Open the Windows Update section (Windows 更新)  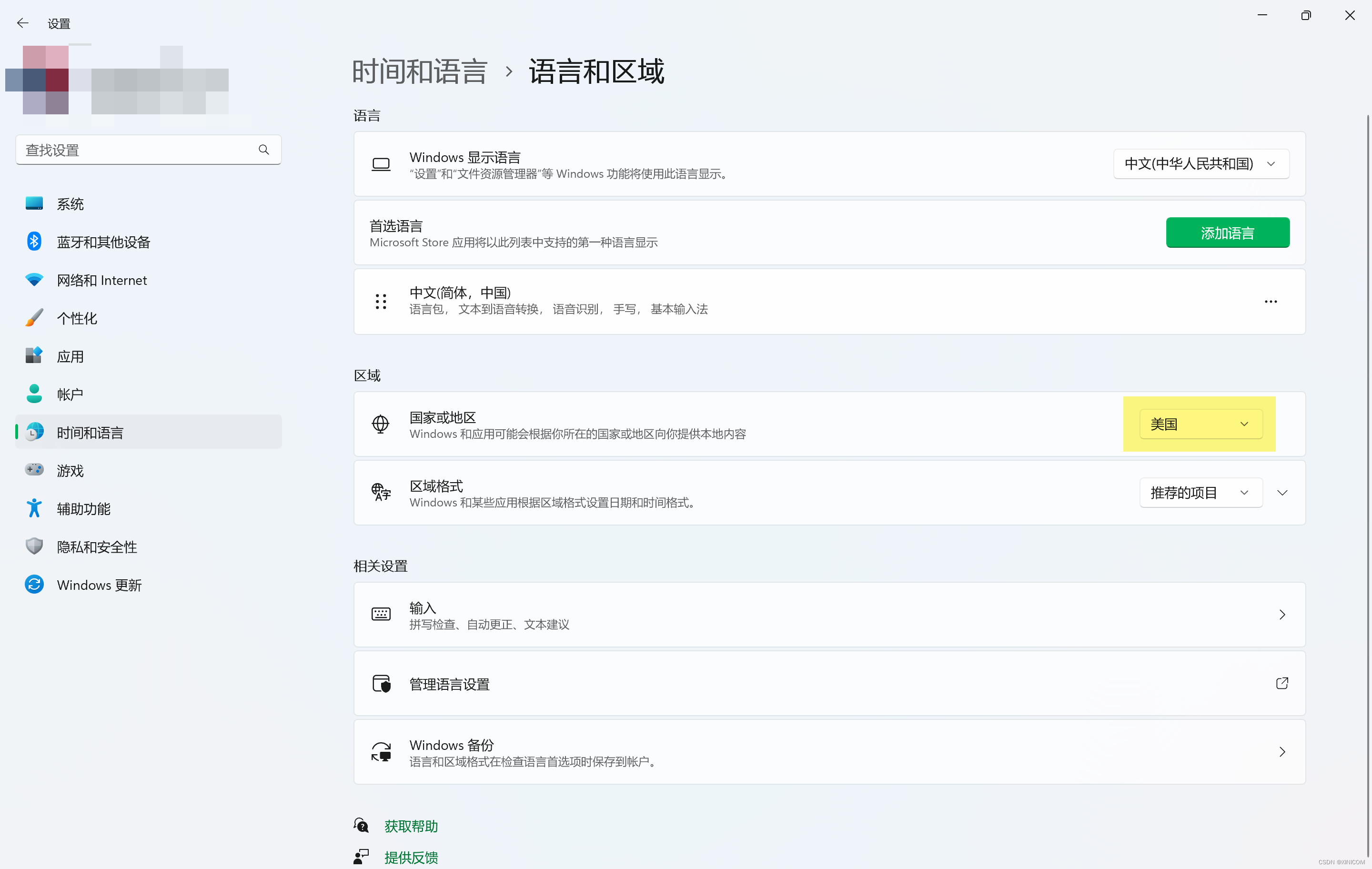[99, 585]
